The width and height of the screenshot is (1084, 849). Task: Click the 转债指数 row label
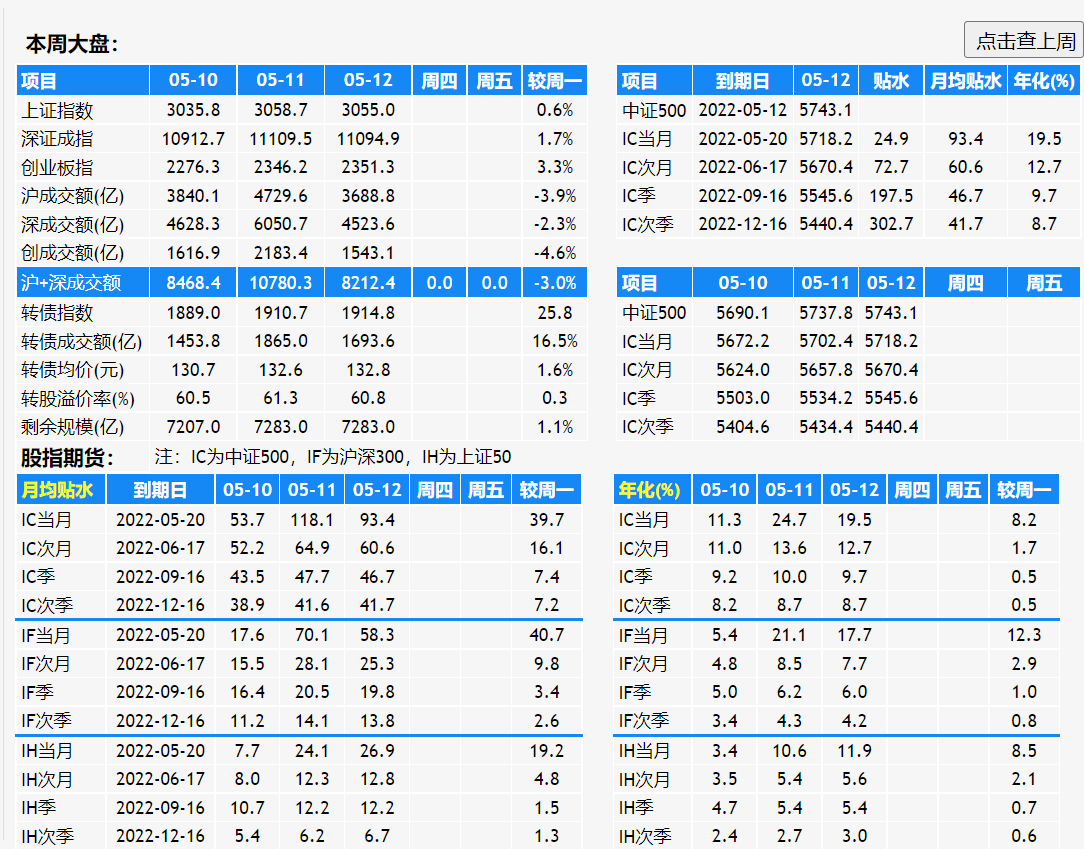[57, 313]
